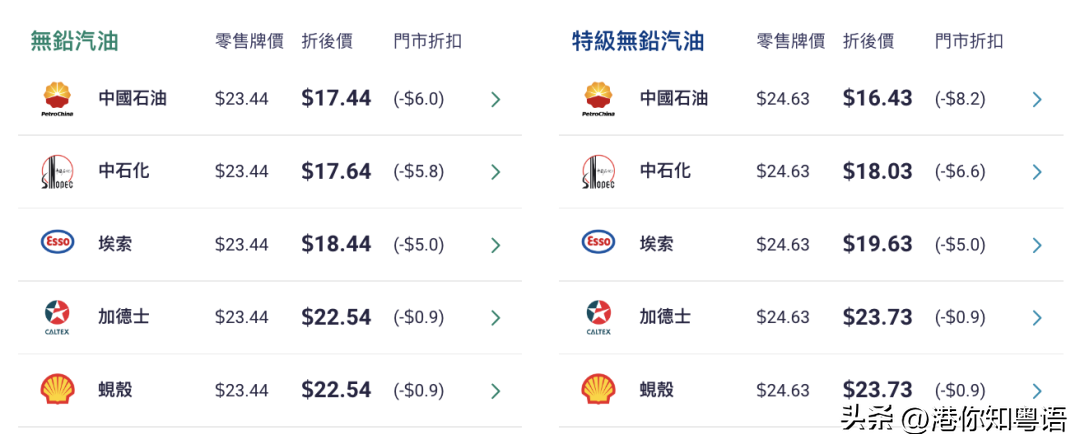The image size is (1080, 445).
Task: Open 加德士 blue chevron at $23.73
Action: point(1037,318)
